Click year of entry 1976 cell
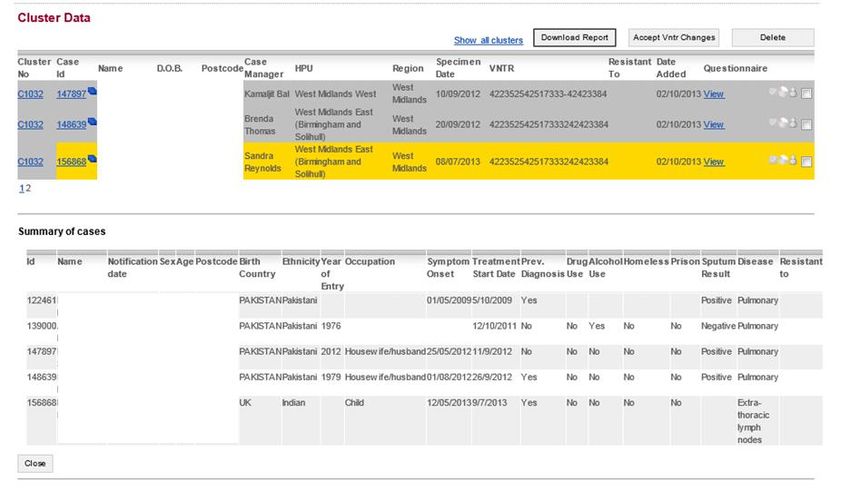The height and width of the screenshot is (491, 850). tap(331, 326)
